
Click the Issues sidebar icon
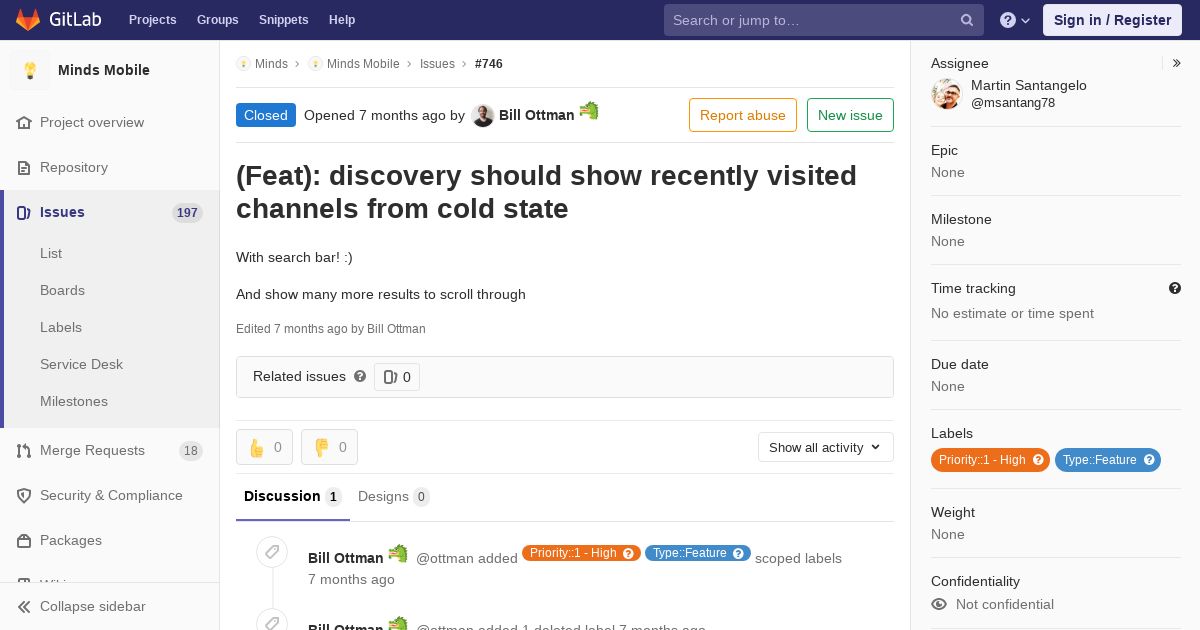[x=24, y=212]
